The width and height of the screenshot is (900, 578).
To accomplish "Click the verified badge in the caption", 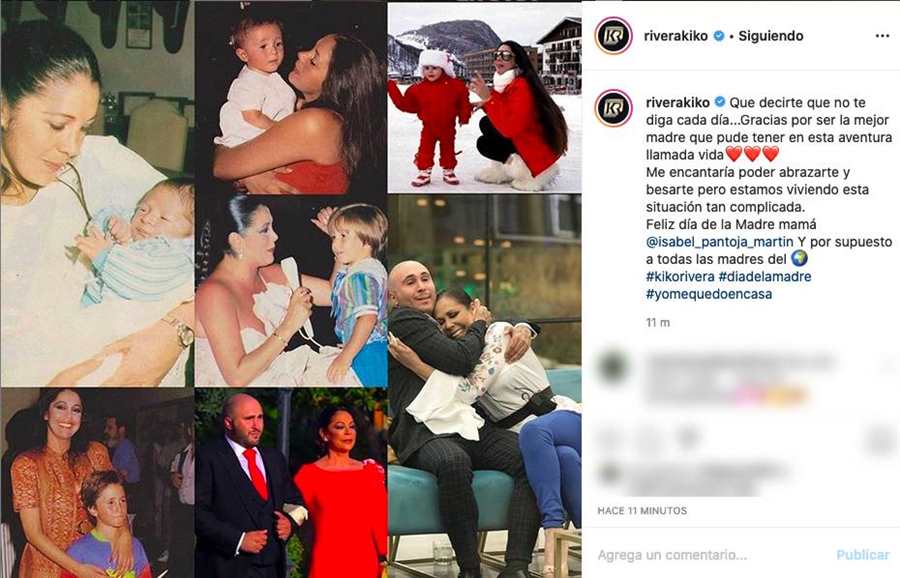I will [x=719, y=102].
